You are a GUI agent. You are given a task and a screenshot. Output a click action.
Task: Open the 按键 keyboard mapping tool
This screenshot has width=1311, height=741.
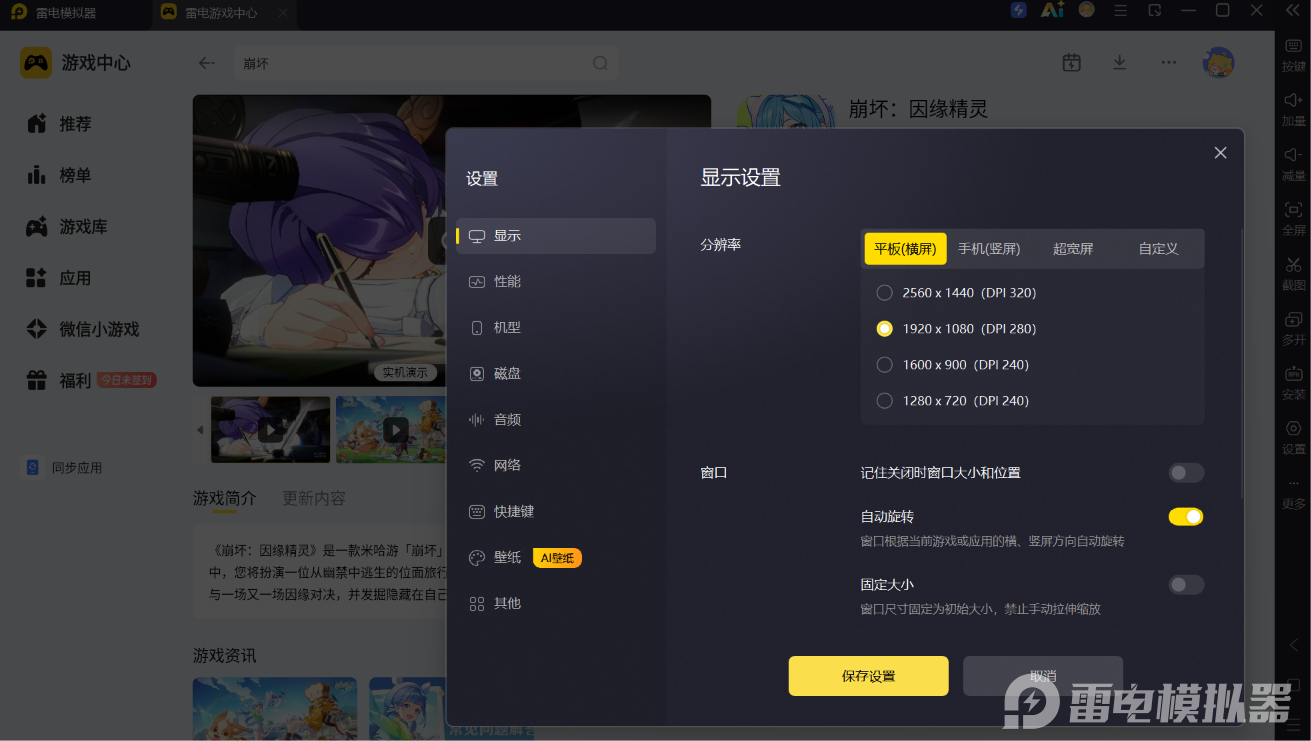pos(1294,54)
